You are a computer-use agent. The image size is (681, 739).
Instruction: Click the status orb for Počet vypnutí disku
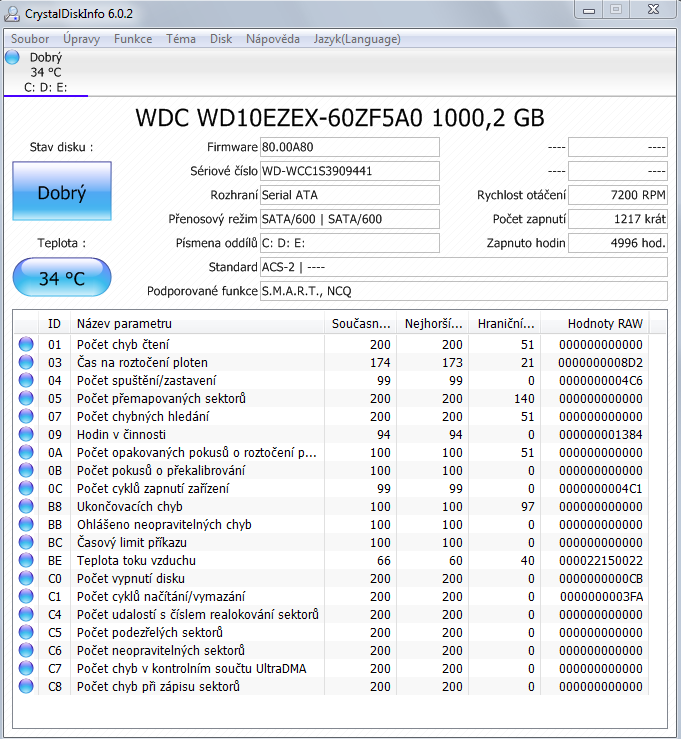click(x=26, y=578)
